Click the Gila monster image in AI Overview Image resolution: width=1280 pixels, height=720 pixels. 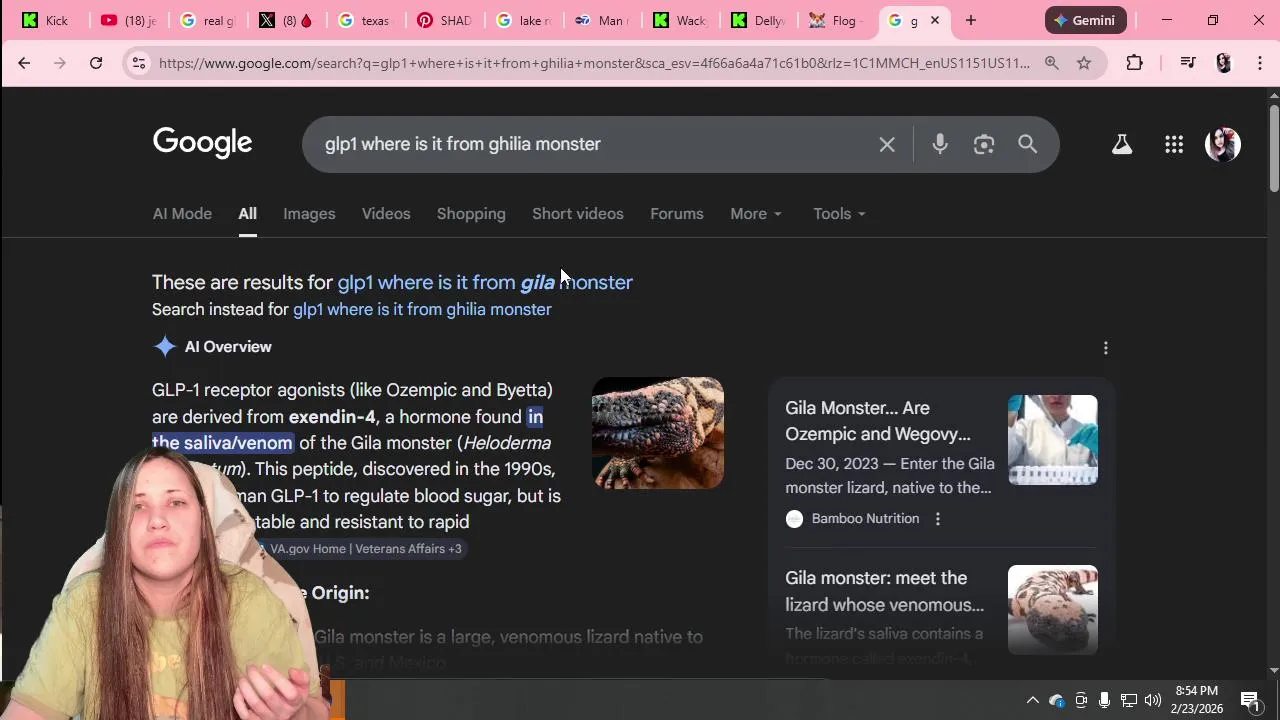[658, 433]
